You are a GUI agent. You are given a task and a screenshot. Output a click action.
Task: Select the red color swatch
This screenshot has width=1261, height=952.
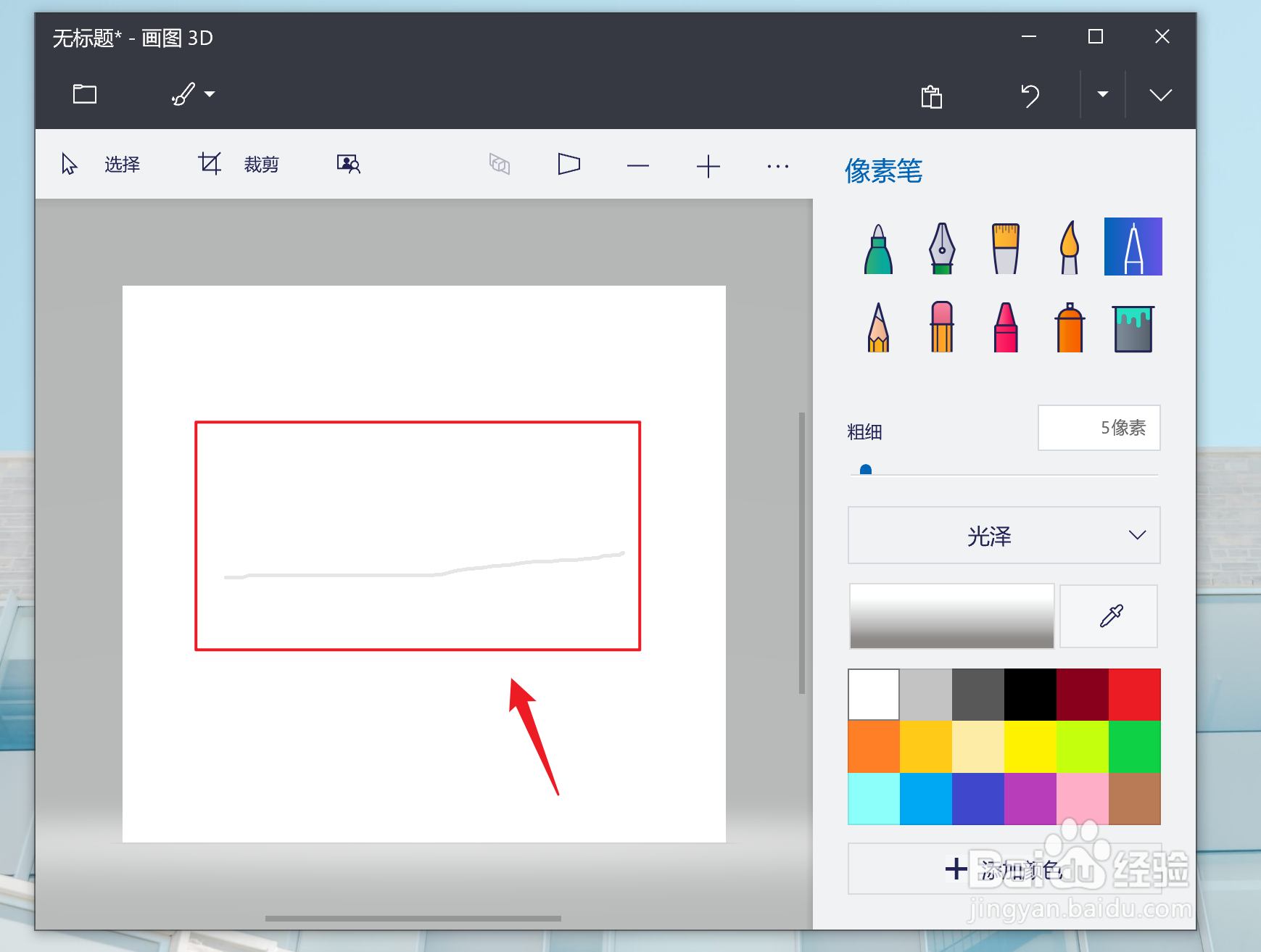[1135, 693]
